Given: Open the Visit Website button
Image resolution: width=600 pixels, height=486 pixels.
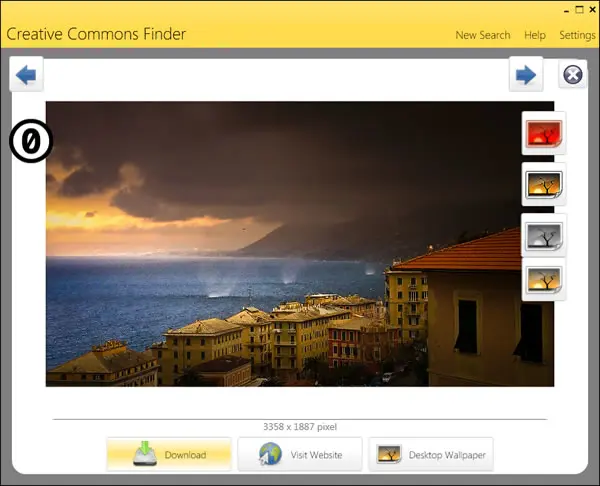Looking at the screenshot, I should click(x=300, y=455).
